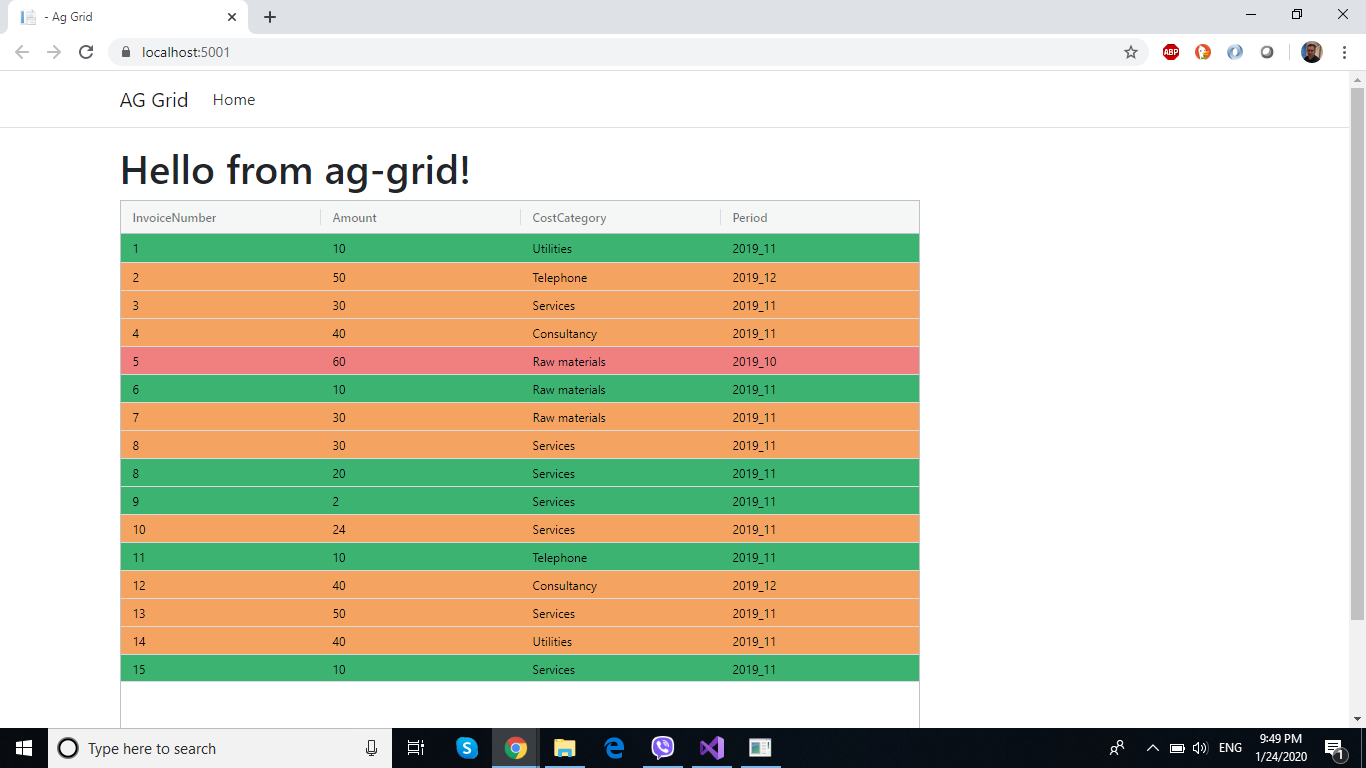This screenshot has width=1366, height=768.
Task: Click the AdBlock Plus extension icon
Action: pos(1170,51)
